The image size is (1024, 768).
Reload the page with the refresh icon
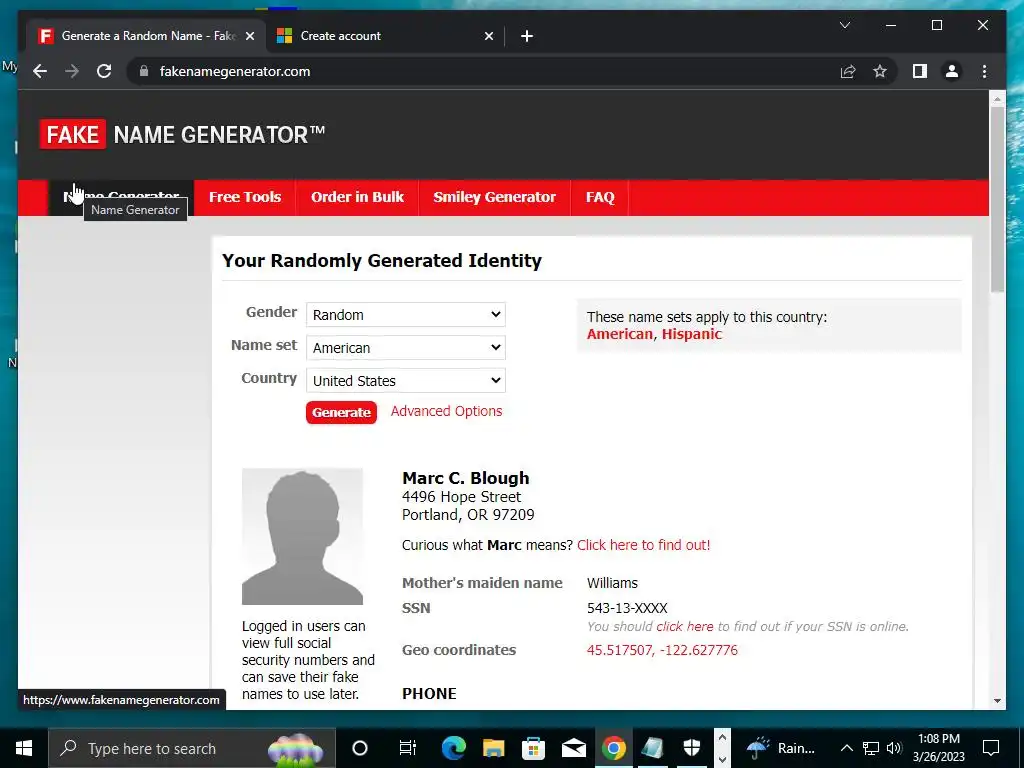pos(104,71)
